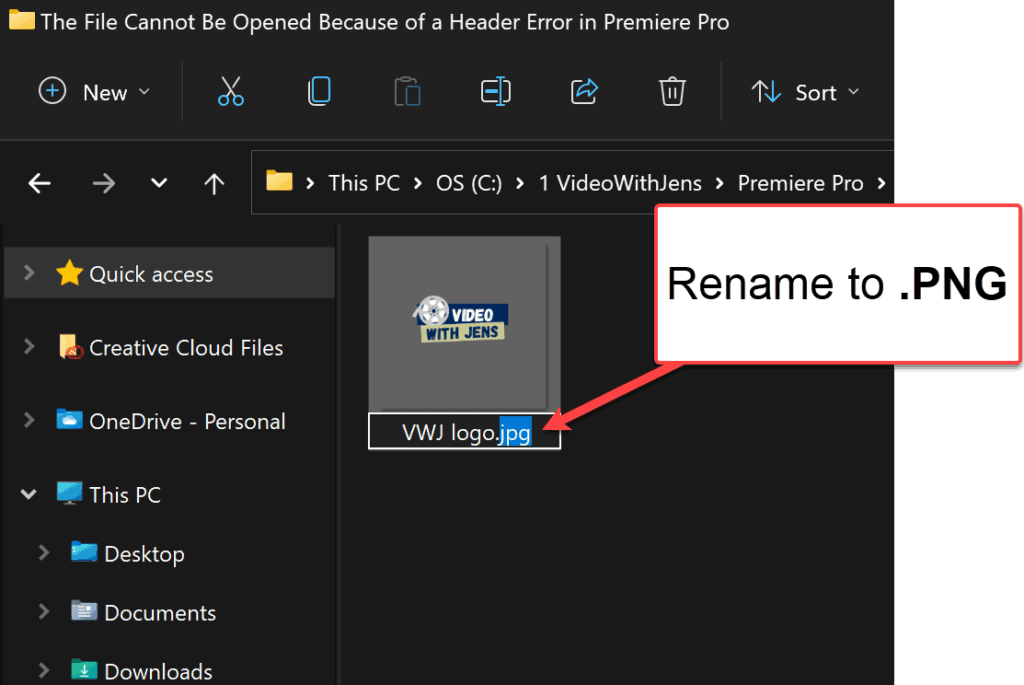Screen dimensions: 1024x685
Task: Select This PC in the address breadcrumb
Action: point(364,183)
